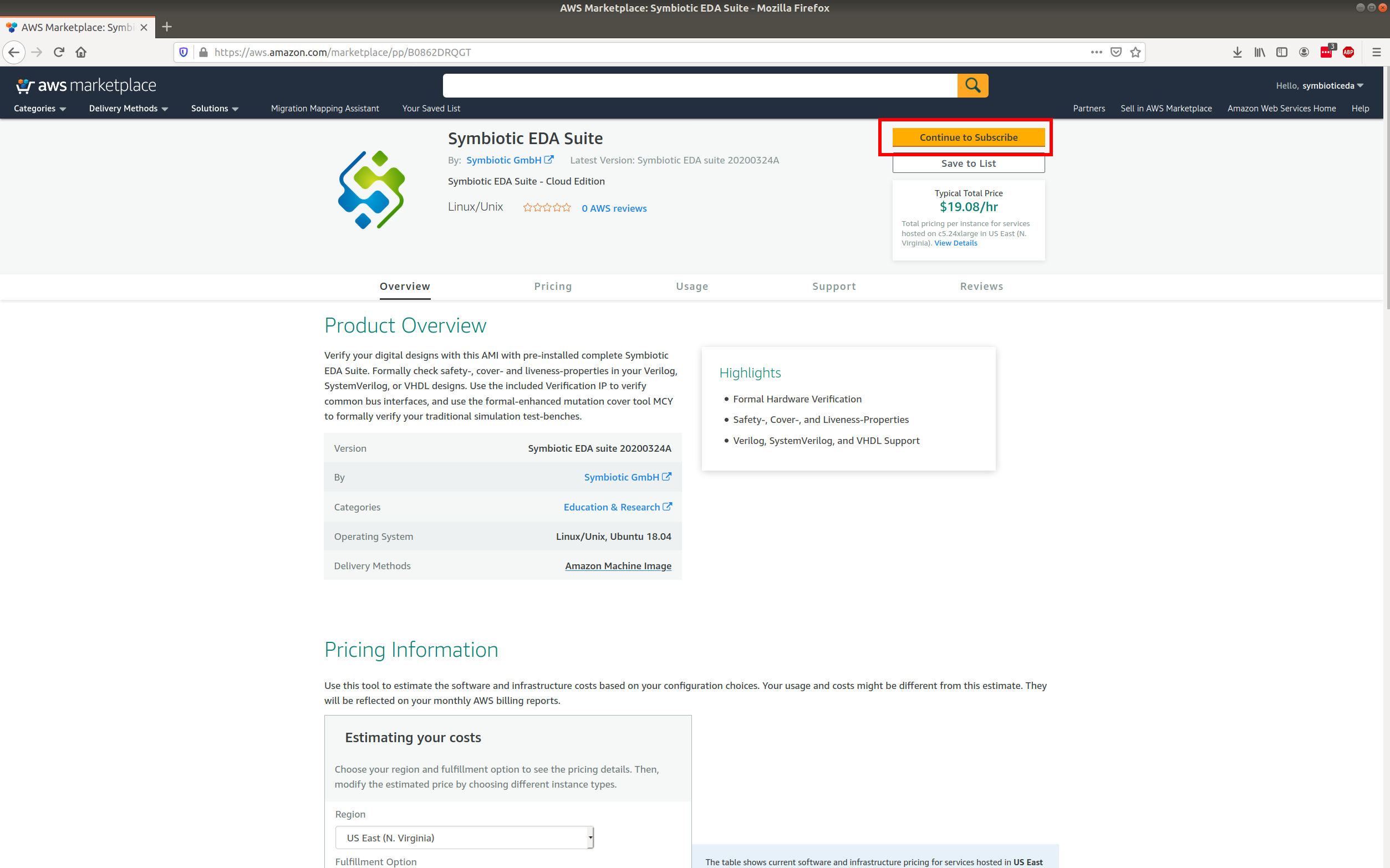Click Continue to Subscribe button

click(x=968, y=137)
